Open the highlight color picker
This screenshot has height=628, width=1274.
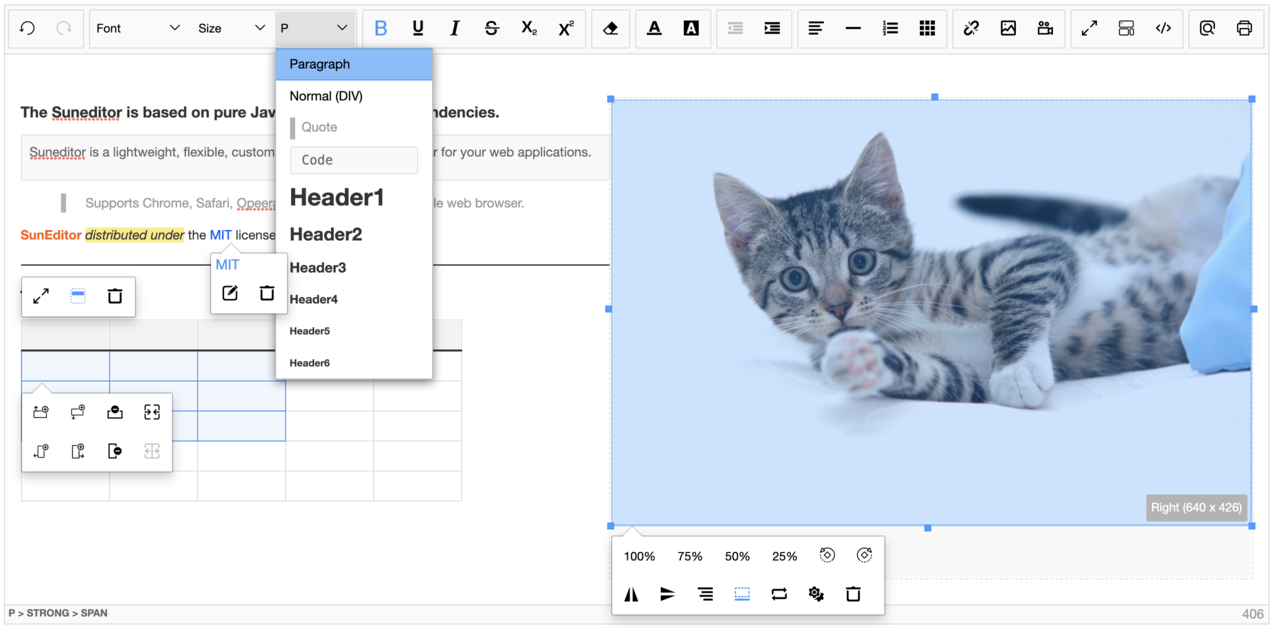pyautogui.click(x=691, y=28)
